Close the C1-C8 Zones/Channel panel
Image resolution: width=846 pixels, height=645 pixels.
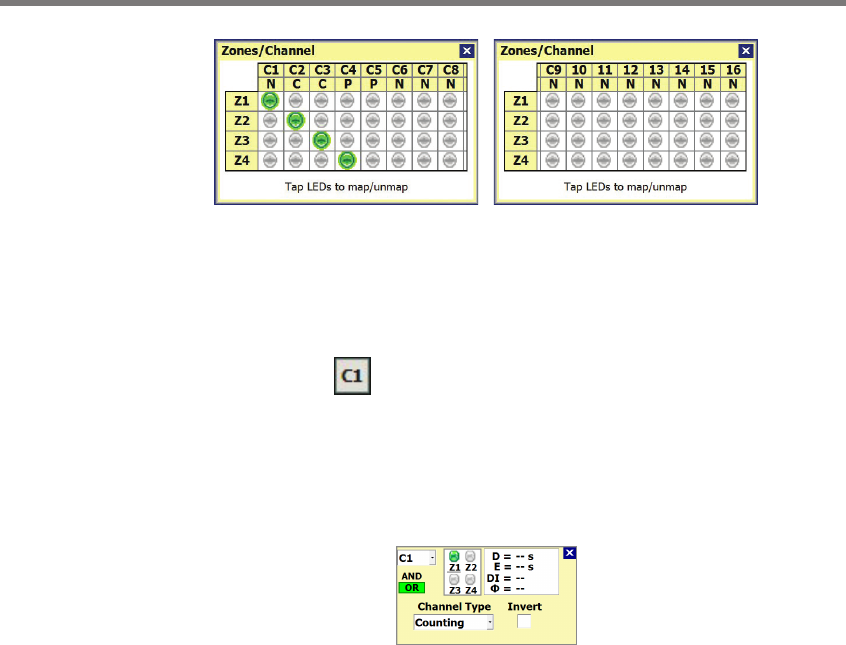click(467, 51)
